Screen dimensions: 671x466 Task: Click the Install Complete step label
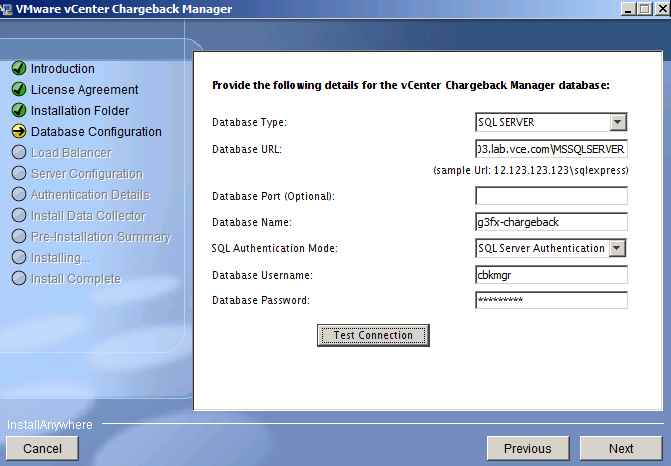click(75, 279)
